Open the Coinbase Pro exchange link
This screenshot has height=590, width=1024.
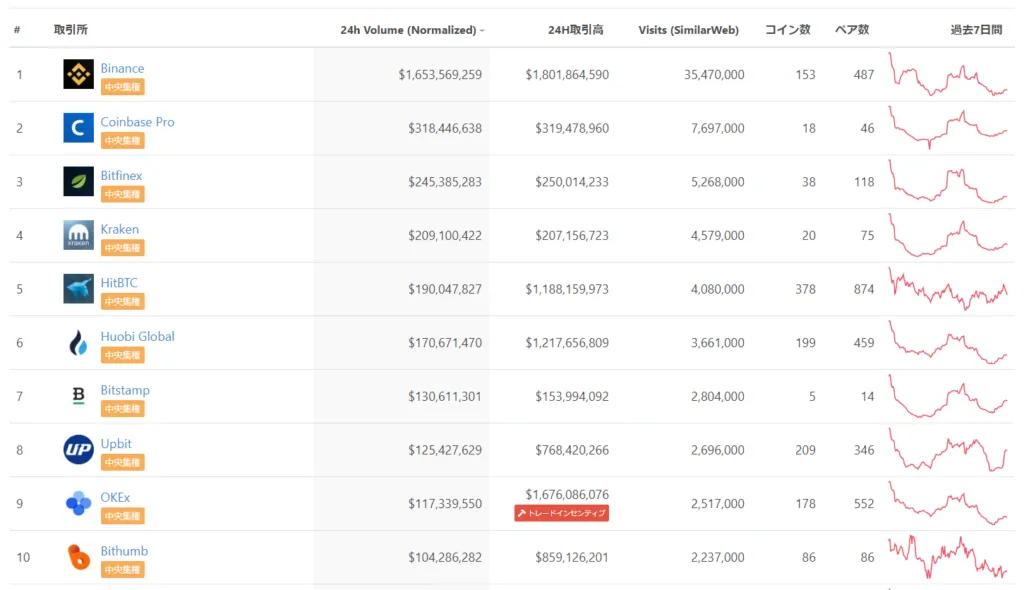click(137, 122)
